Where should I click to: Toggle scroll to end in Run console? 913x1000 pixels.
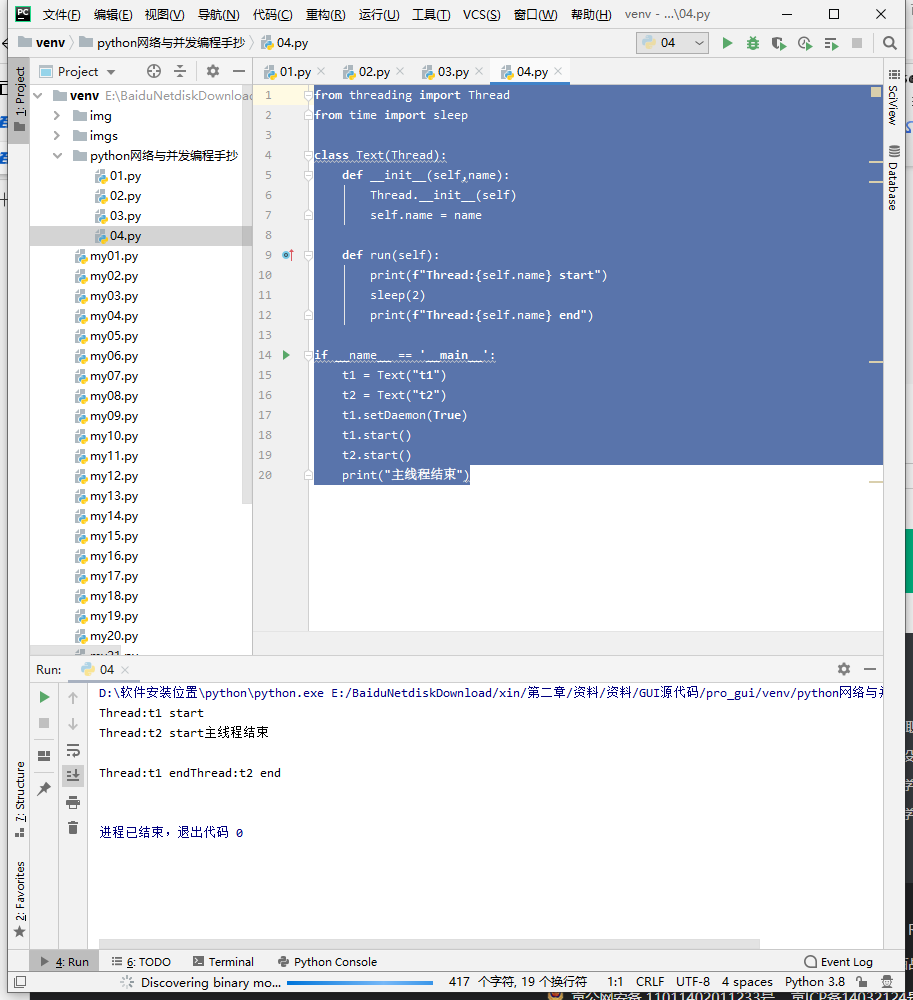[x=73, y=776]
